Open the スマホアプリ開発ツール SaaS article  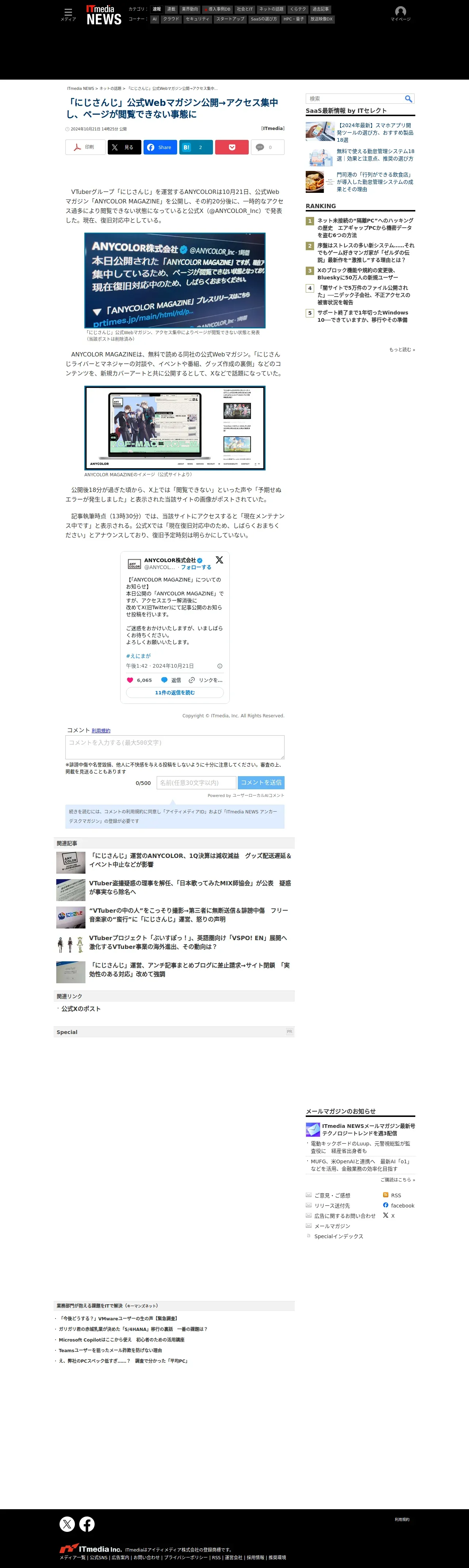point(375,133)
